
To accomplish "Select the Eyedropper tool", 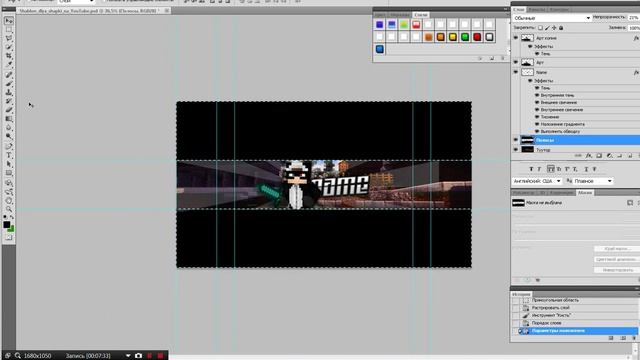I will click(9, 65).
